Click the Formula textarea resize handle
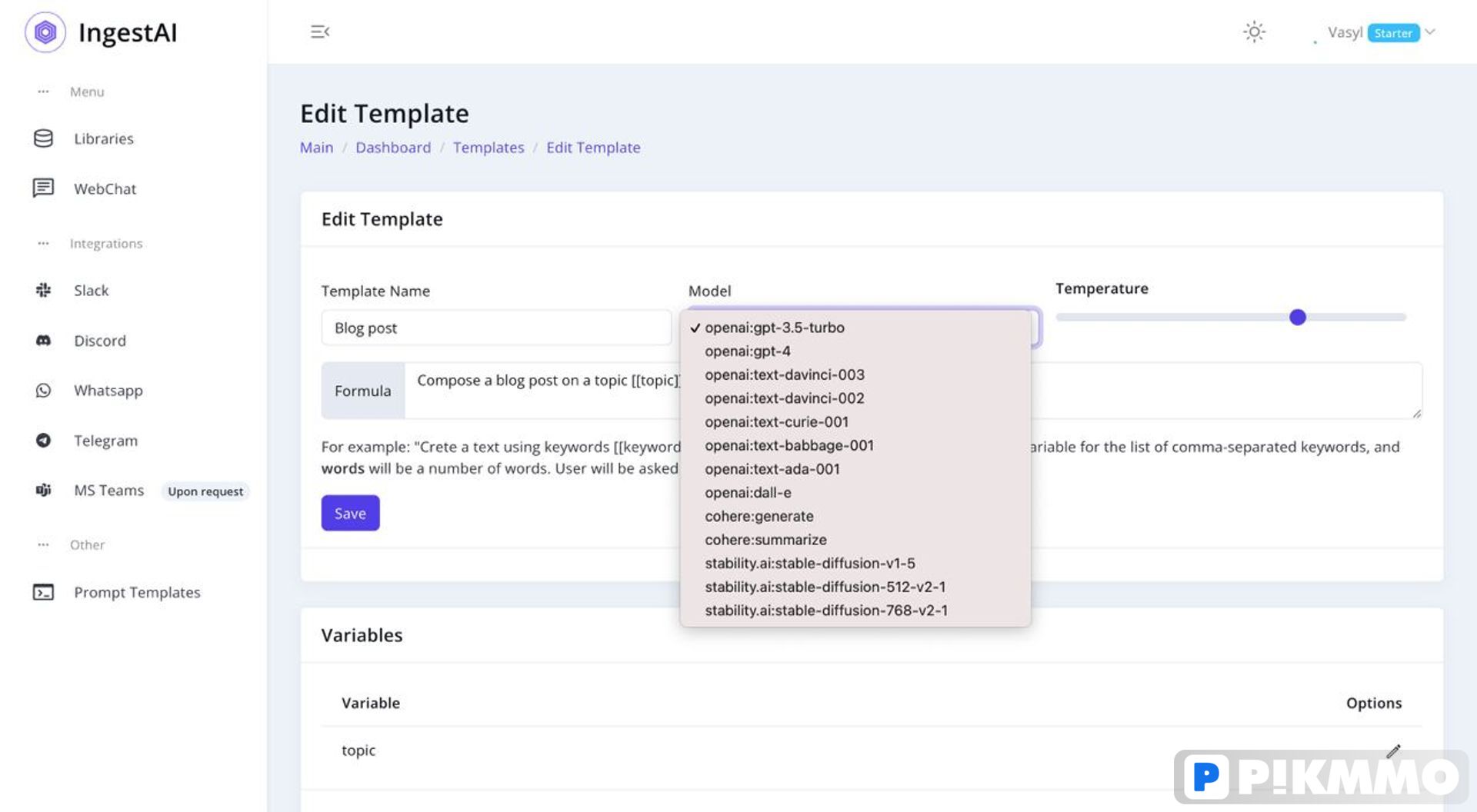1477x812 pixels. (1416, 414)
